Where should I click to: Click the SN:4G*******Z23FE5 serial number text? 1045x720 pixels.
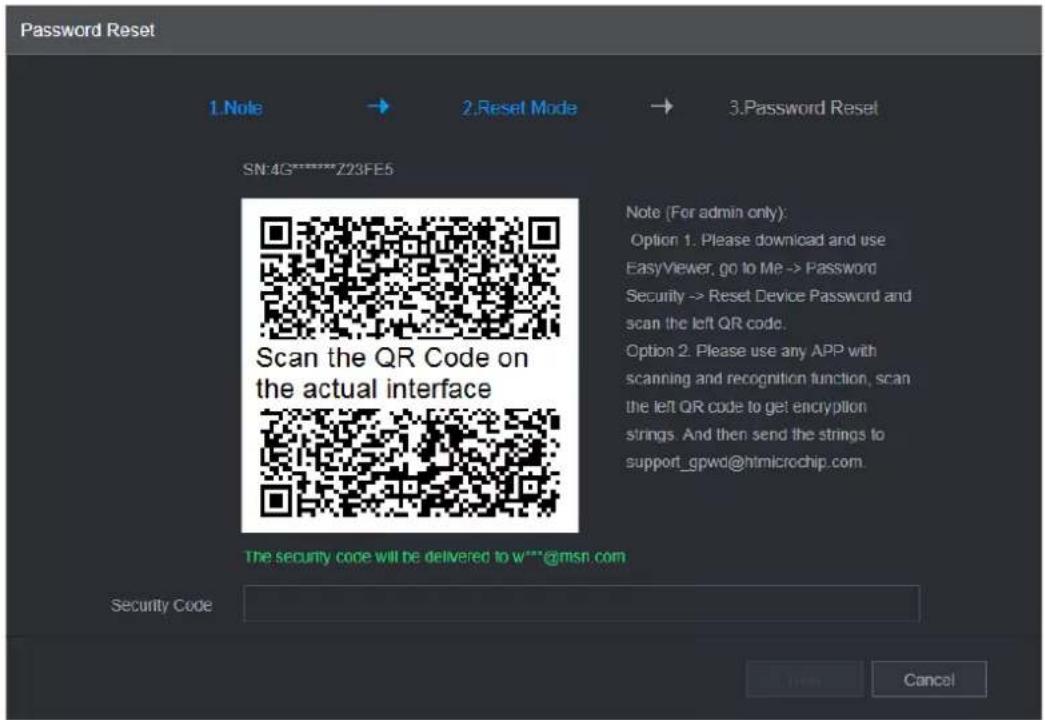[318, 169]
